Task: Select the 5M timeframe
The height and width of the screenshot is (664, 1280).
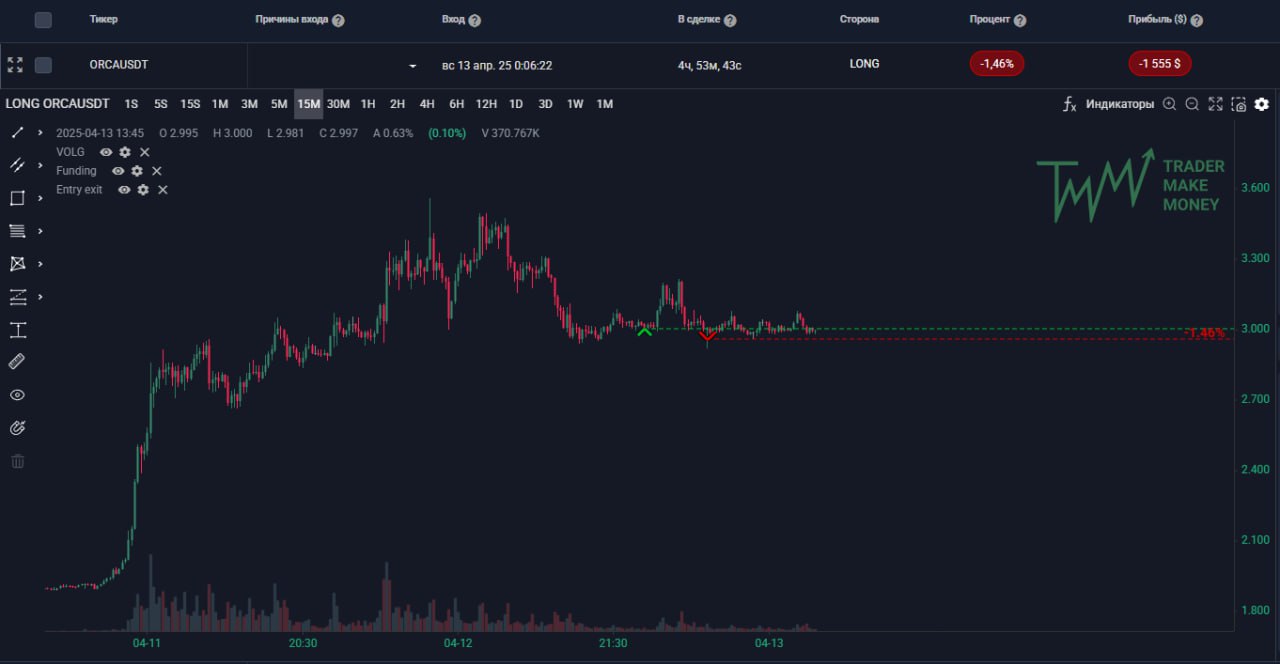Action: click(279, 104)
